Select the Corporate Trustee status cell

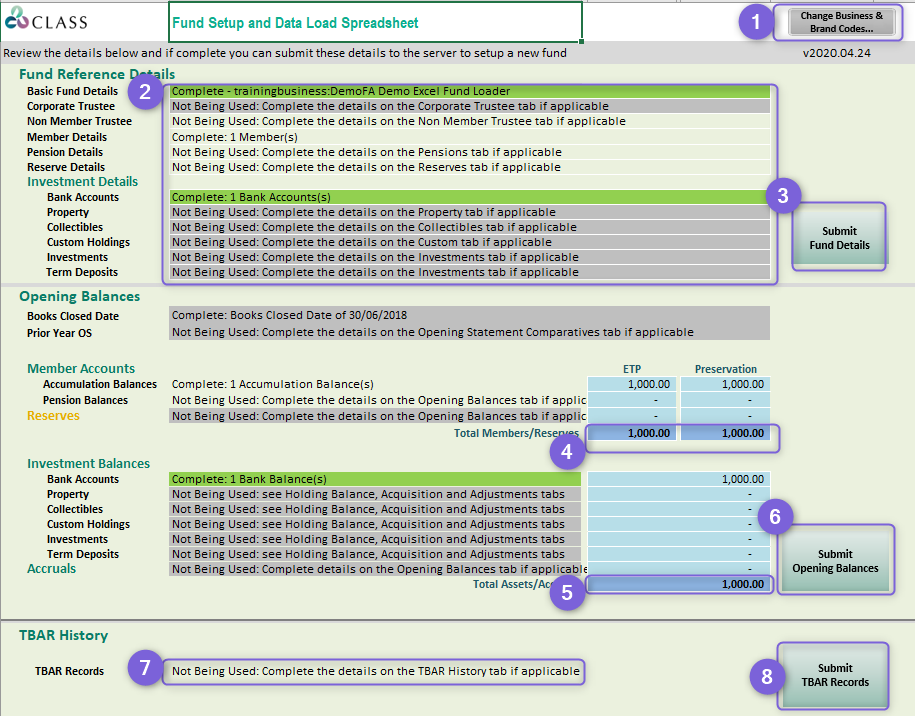tap(469, 106)
